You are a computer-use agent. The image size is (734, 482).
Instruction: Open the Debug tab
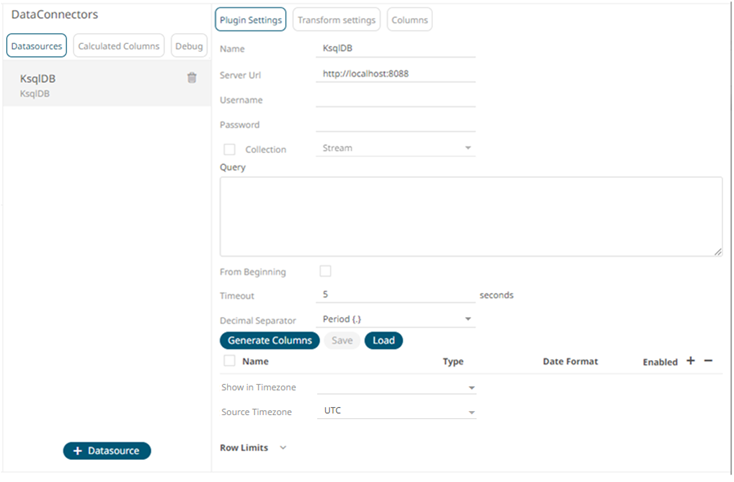(189, 46)
